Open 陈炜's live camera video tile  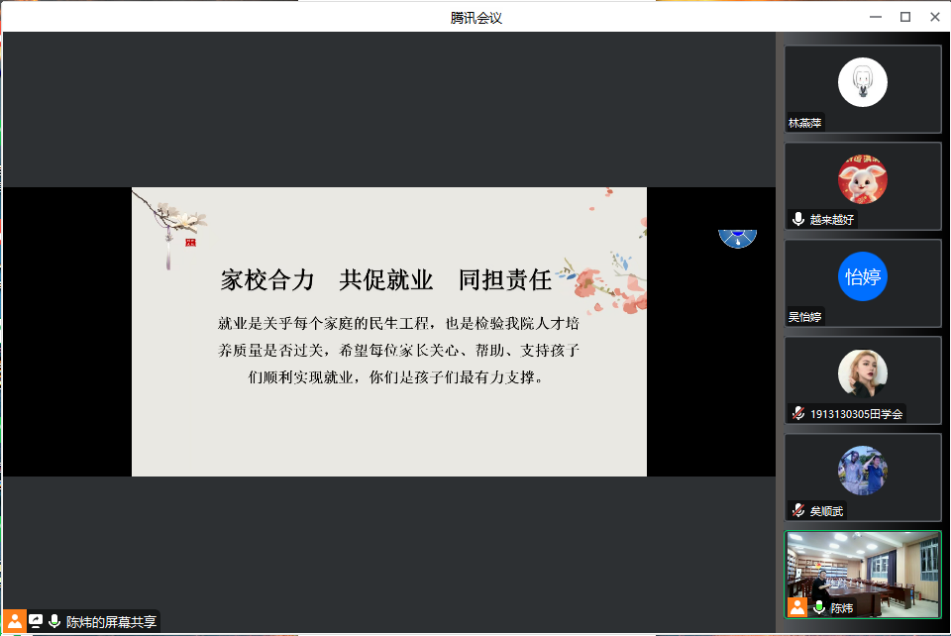coord(863,565)
